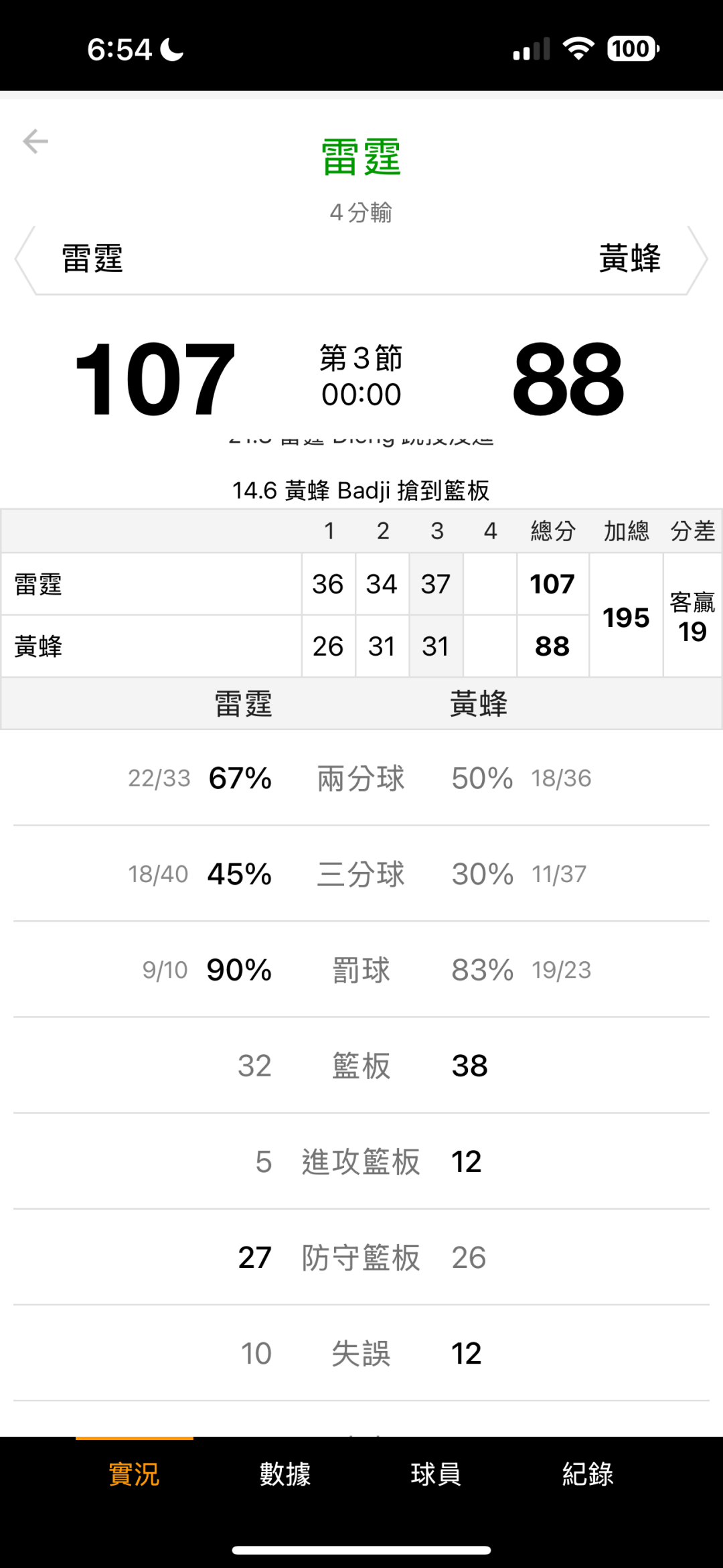Tap the moon focus mode icon

pyautogui.click(x=172, y=50)
